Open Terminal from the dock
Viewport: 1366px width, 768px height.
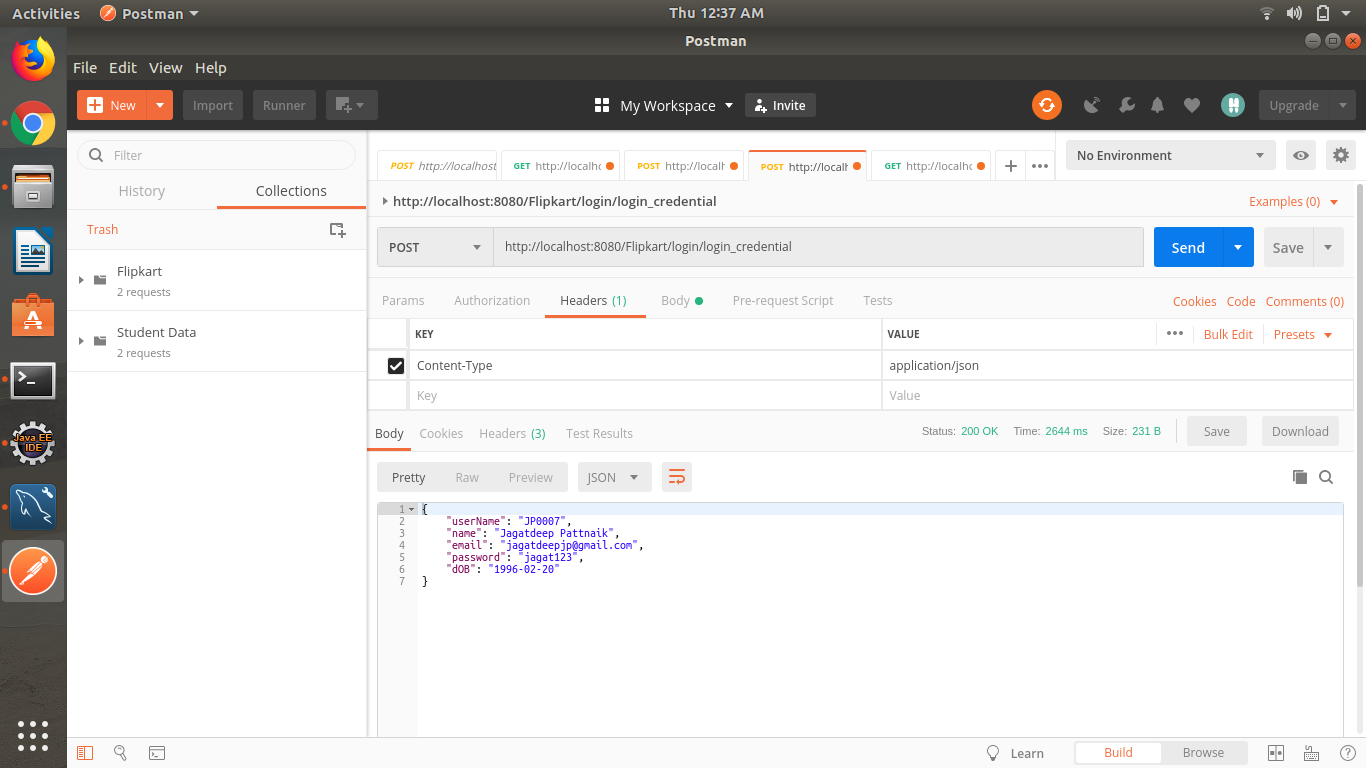coord(33,380)
